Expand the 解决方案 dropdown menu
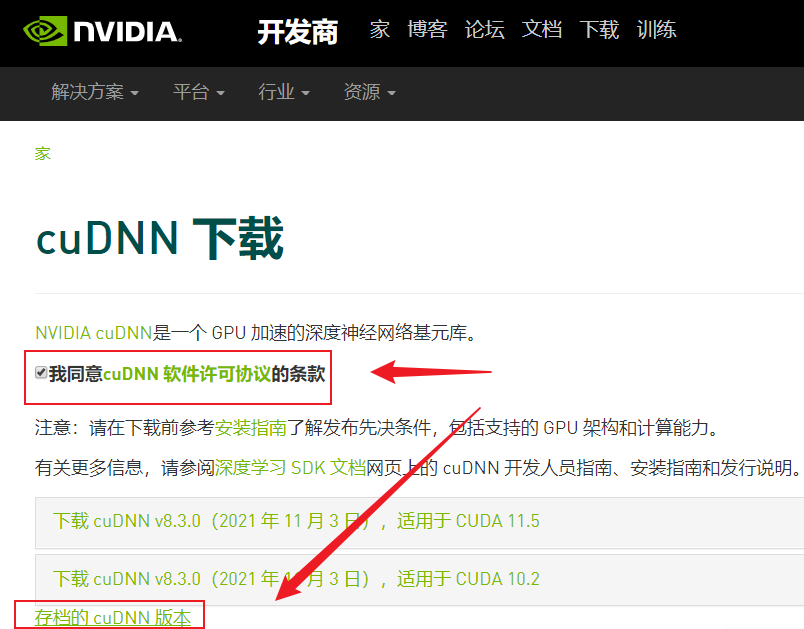This screenshot has height=629, width=804. point(95,92)
